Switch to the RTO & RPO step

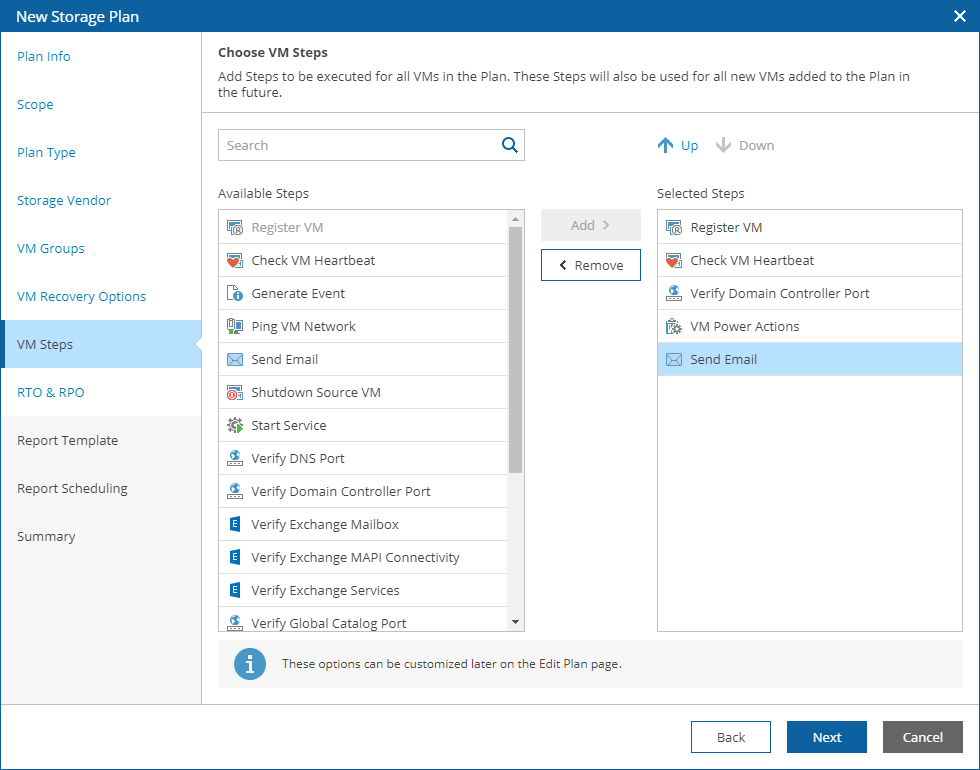[50, 393]
